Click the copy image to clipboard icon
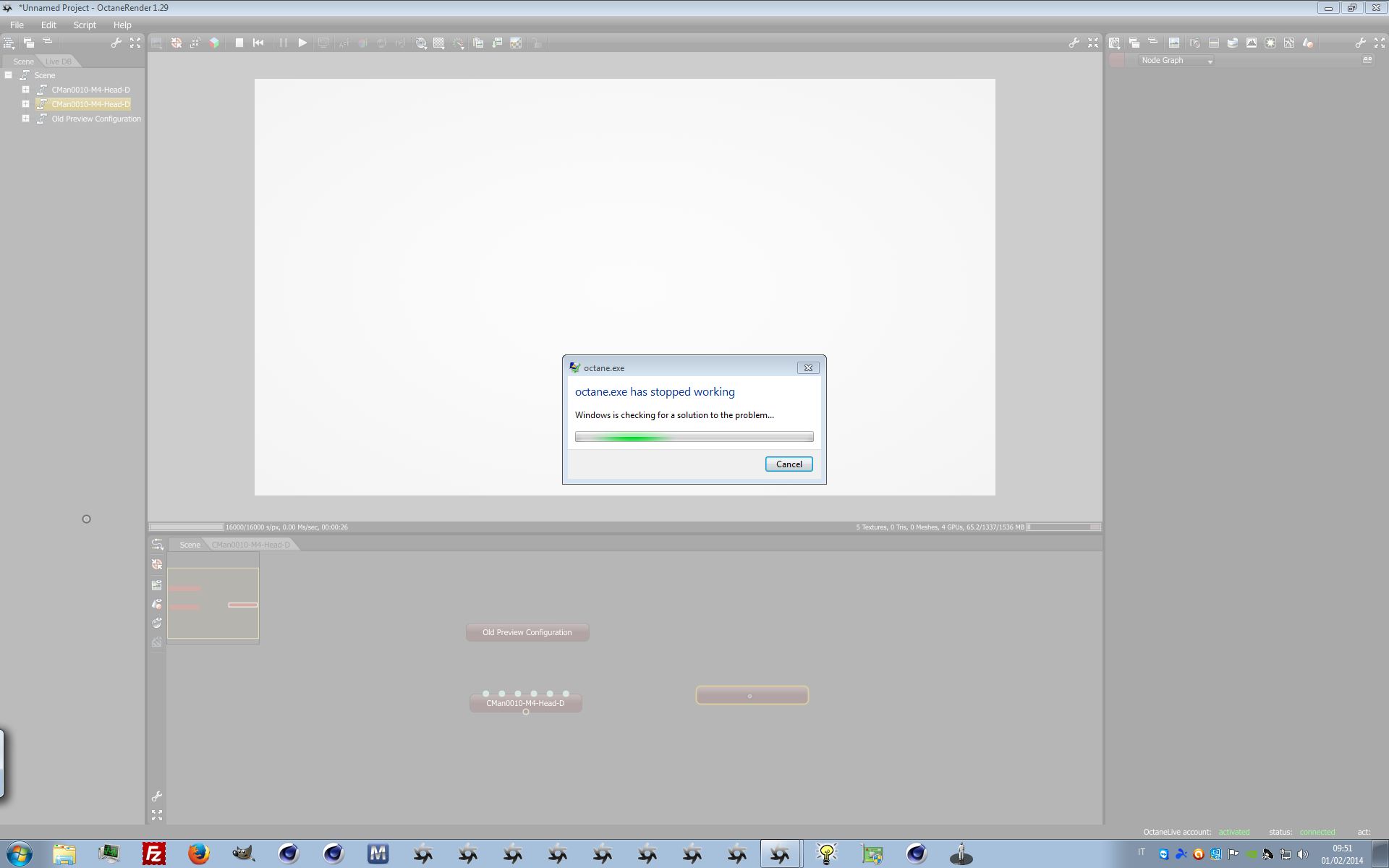The width and height of the screenshot is (1389, 868). pyautogui.click(x=478, y=43)
